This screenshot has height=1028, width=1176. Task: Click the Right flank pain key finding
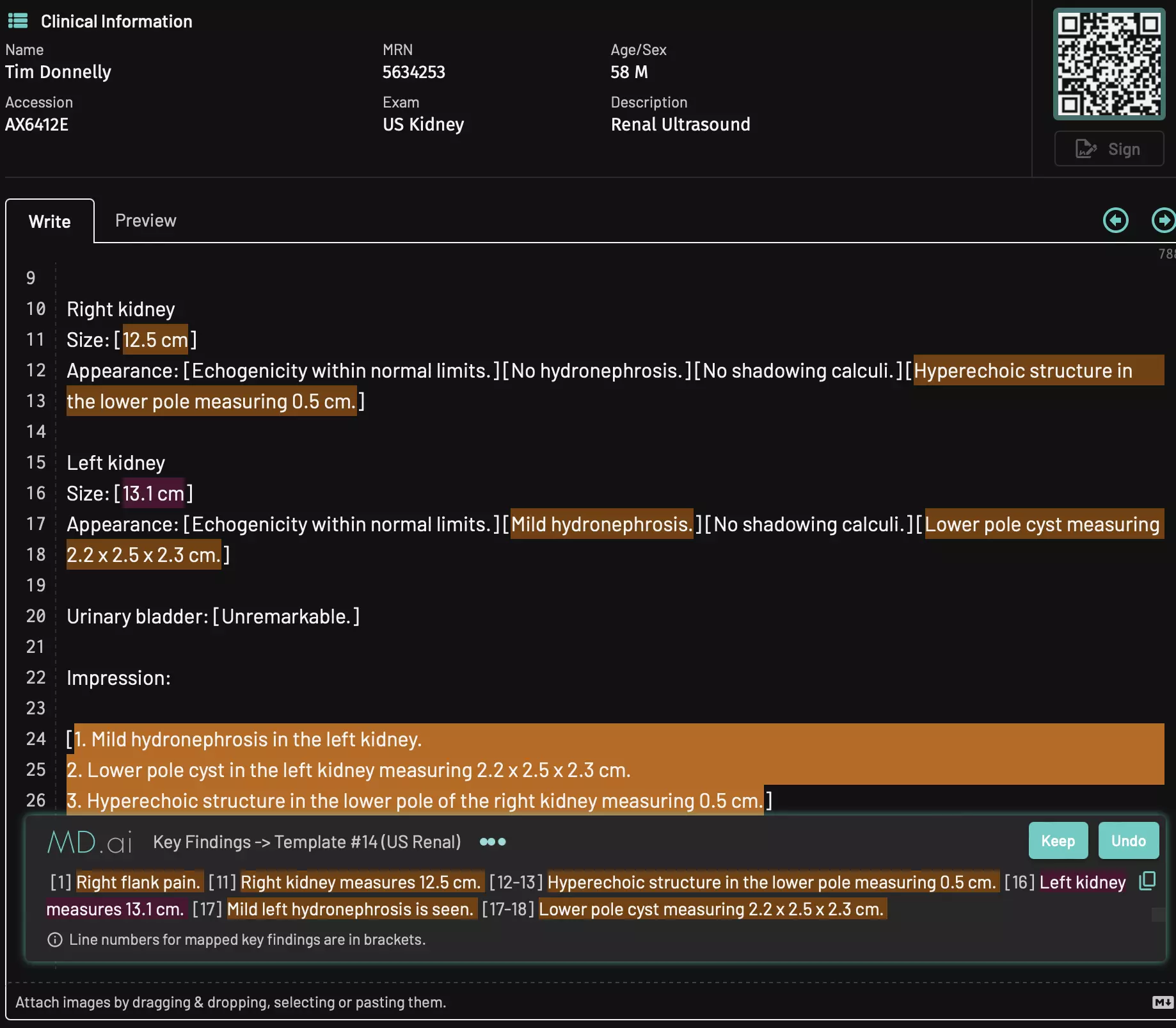138,883
